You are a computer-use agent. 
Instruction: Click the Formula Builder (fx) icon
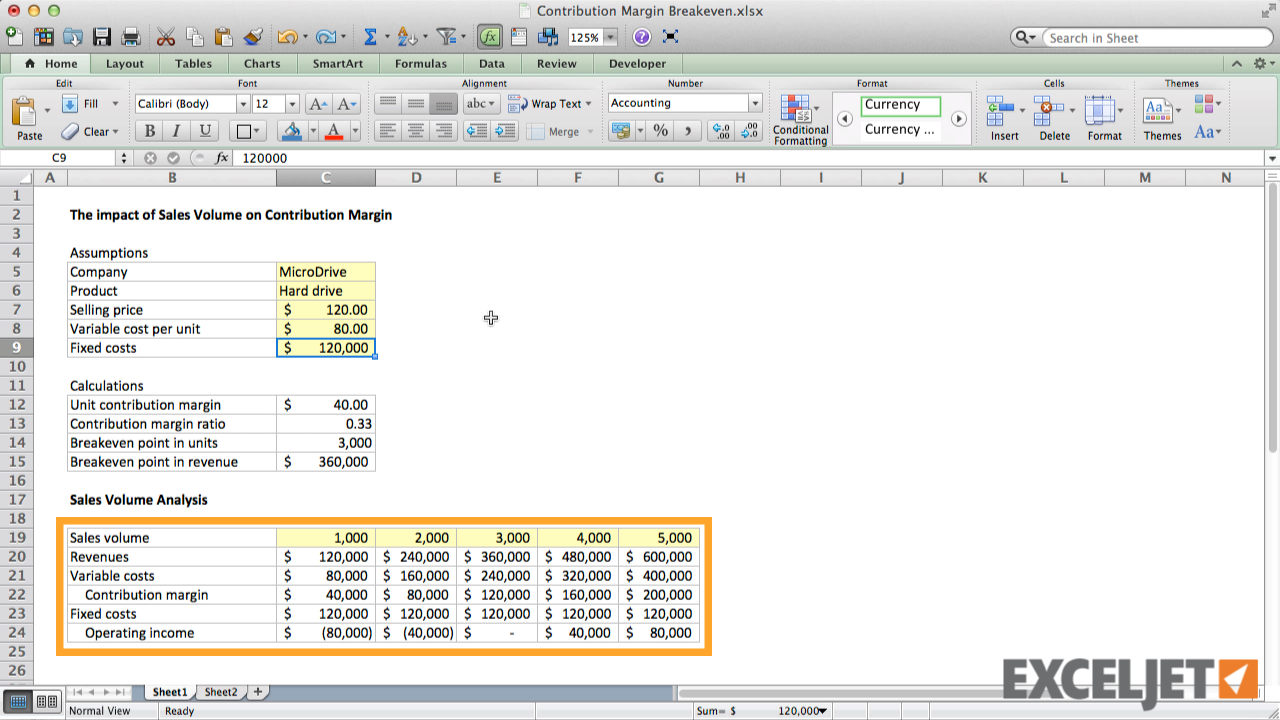489,37
